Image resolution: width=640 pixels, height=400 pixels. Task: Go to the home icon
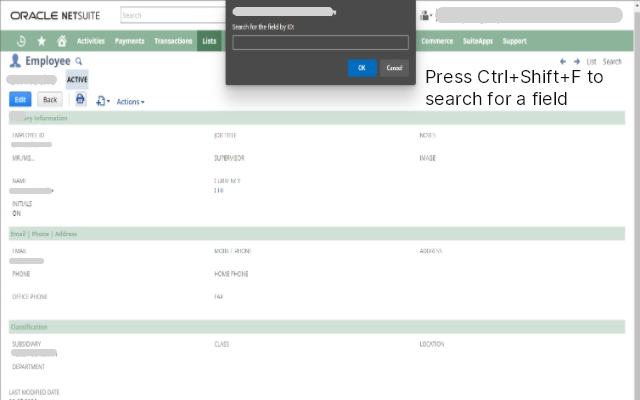[62, 41]
